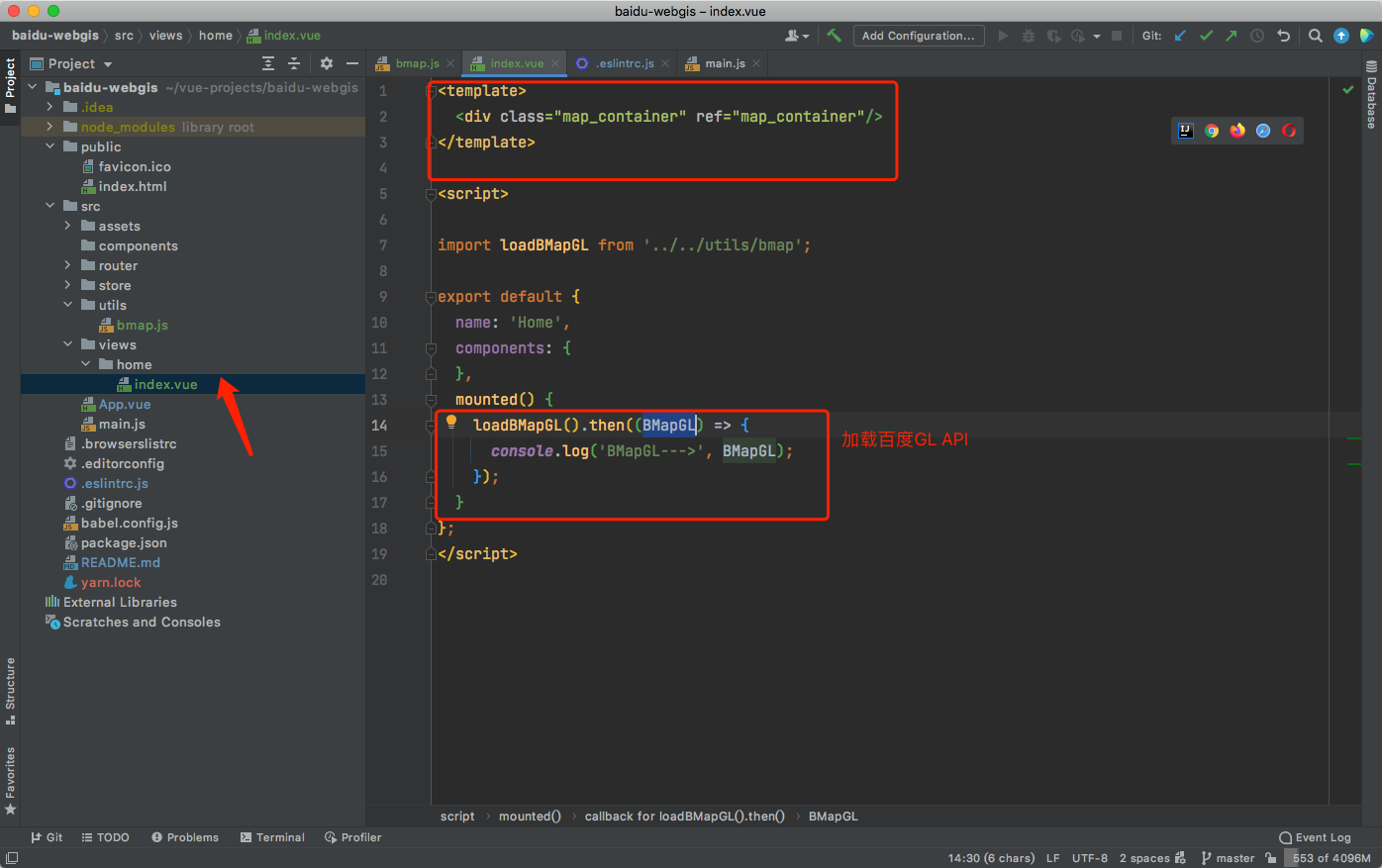Viewport: 1382px width, 868px height.
Task: Expand the node_modules folder
Action: pos(49,127)
